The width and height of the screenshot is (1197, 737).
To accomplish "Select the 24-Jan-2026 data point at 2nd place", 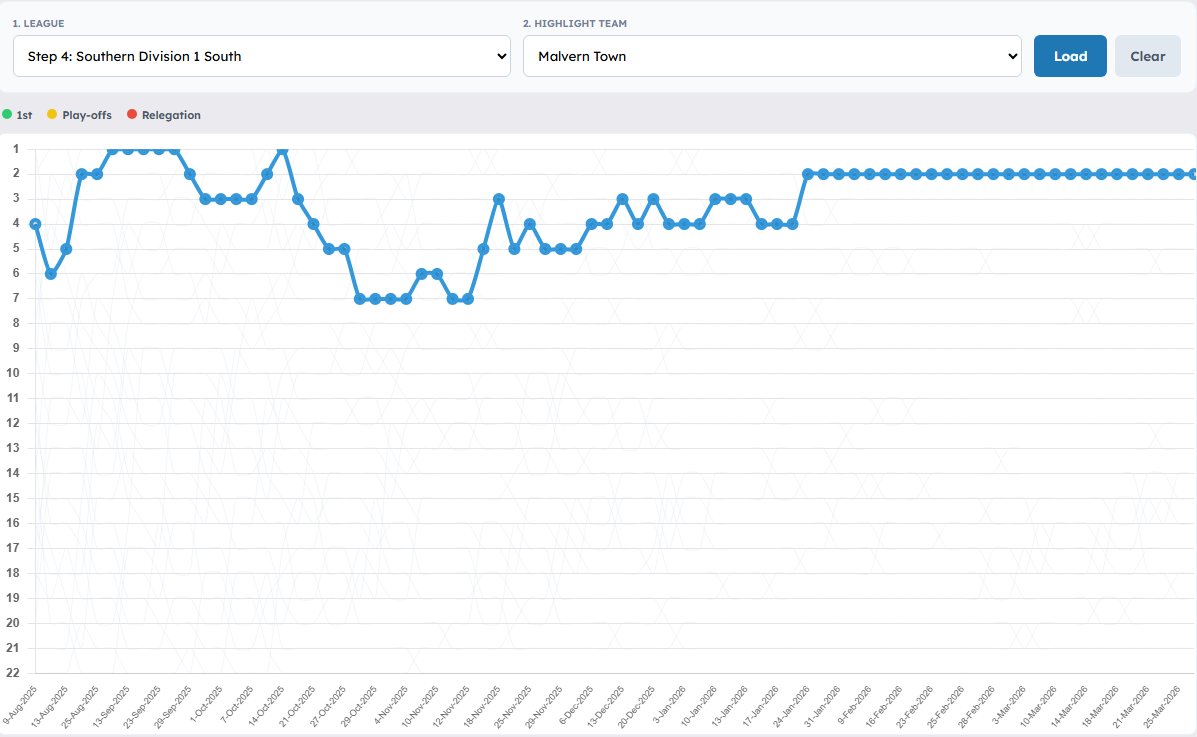I will (808, 174).
